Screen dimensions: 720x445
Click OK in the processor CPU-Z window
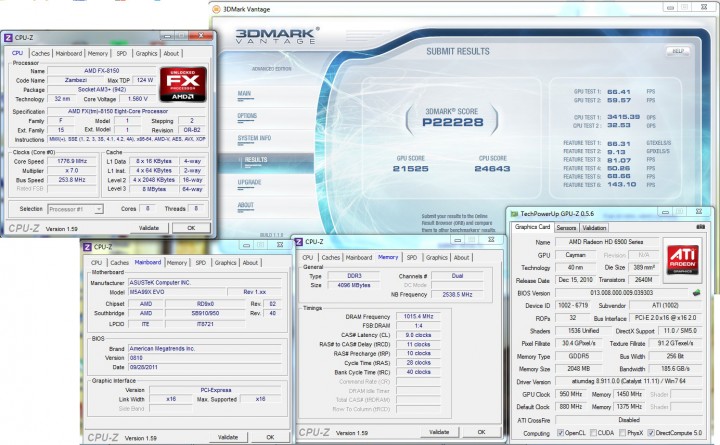(x=191, y=228)
